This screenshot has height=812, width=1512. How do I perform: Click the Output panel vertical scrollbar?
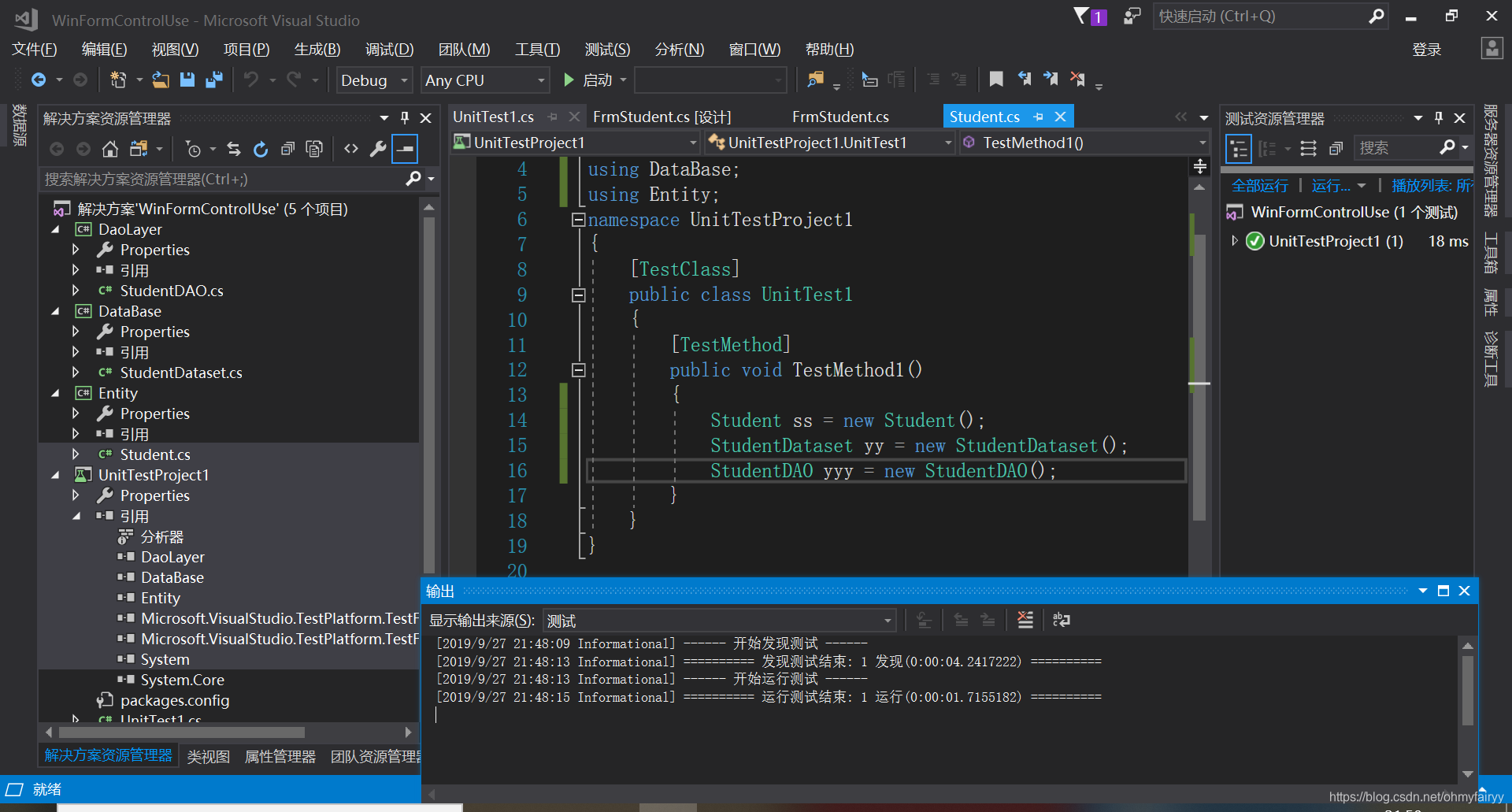pyautogui.click(x=1468, y=690)
